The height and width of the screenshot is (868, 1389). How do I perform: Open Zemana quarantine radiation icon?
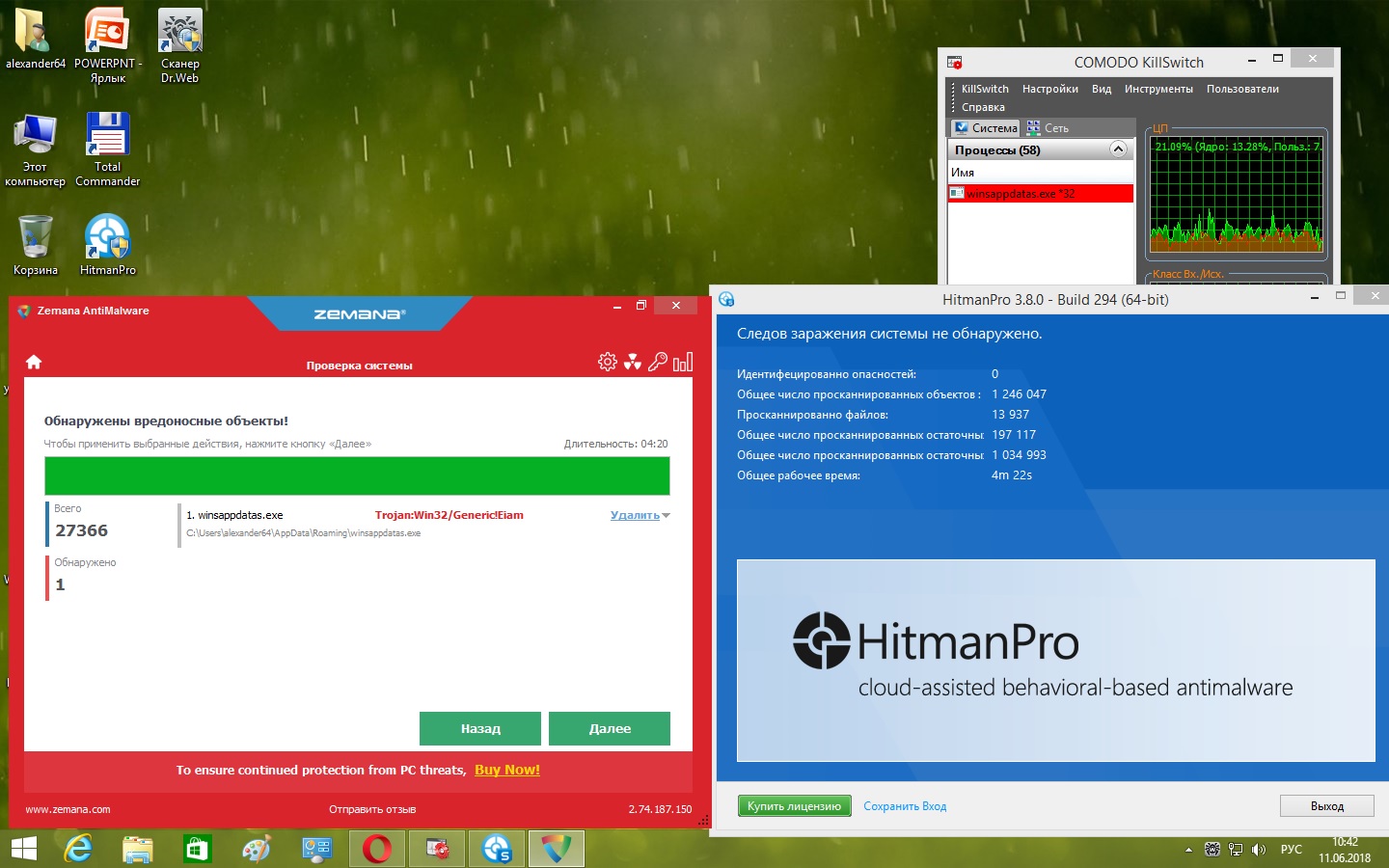point(633,362)
